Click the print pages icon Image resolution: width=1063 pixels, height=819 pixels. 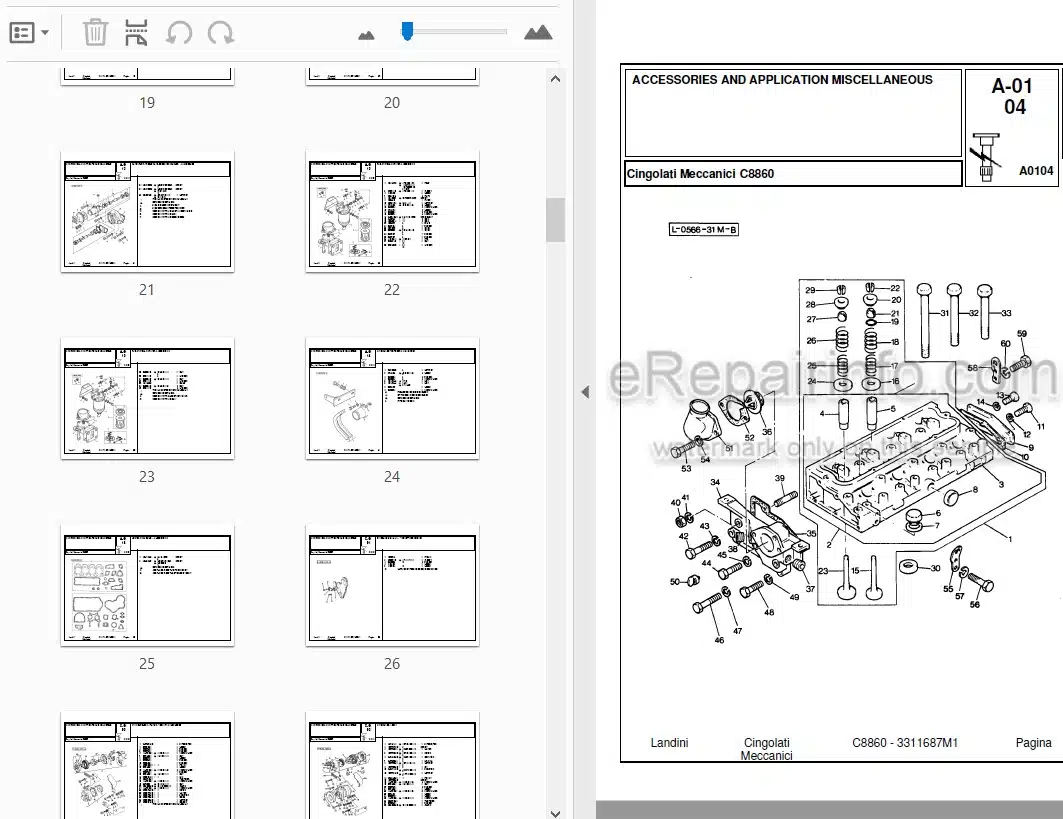point(136,33)
